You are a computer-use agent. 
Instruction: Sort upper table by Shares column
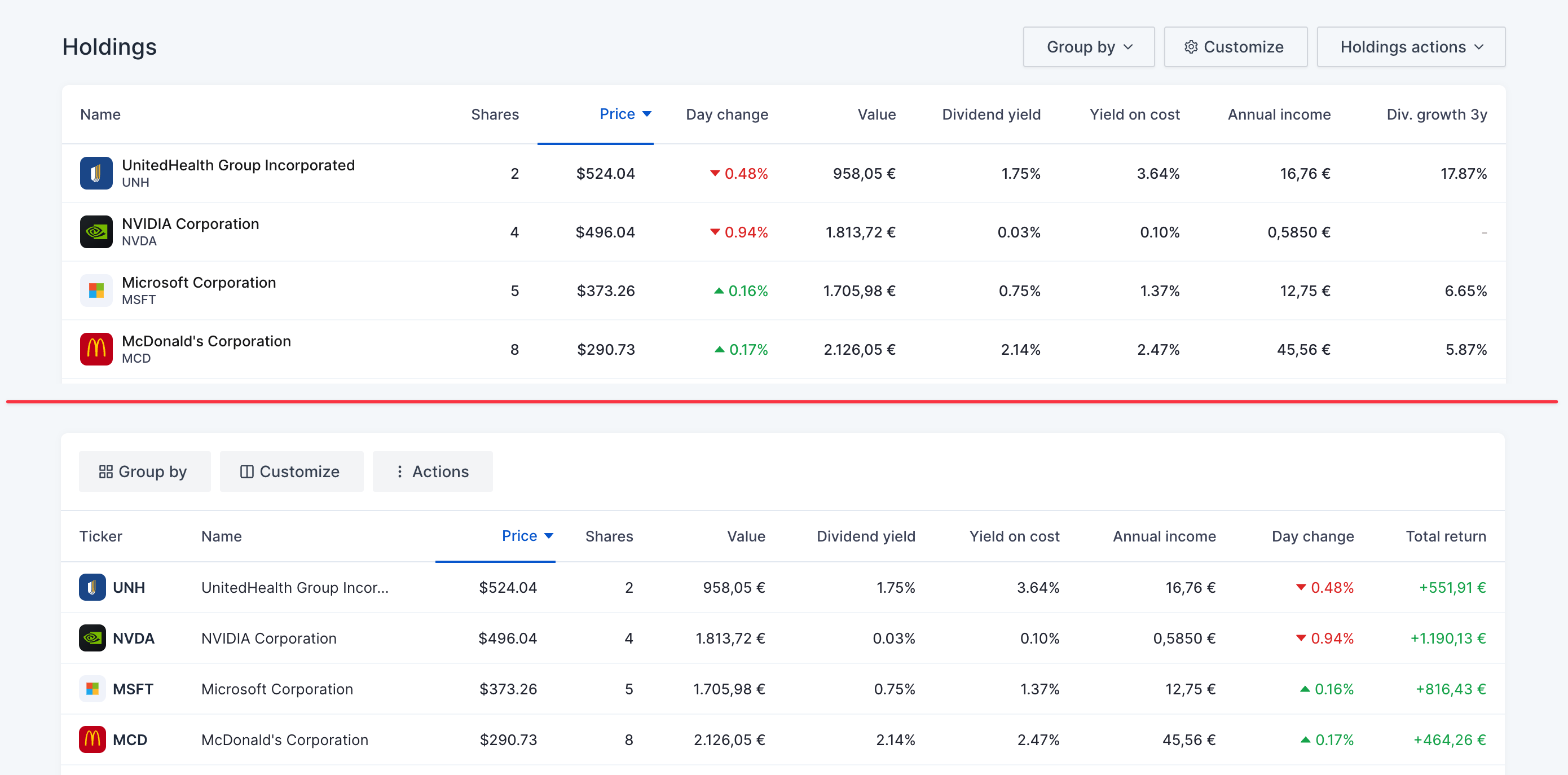[x=495, y=115]
